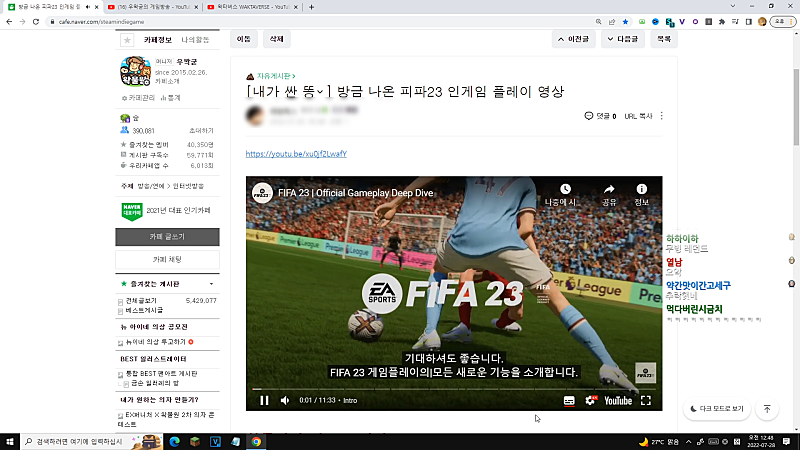Enter fullscreen on the video player
This screenshot has height=450, width=800.
[x=646, y=401]
